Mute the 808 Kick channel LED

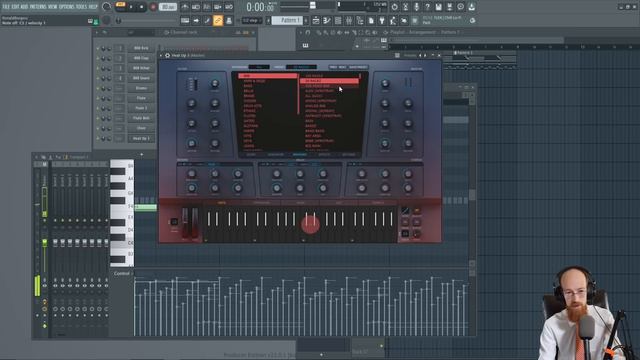pyautogui.click(x=98, y=48)
